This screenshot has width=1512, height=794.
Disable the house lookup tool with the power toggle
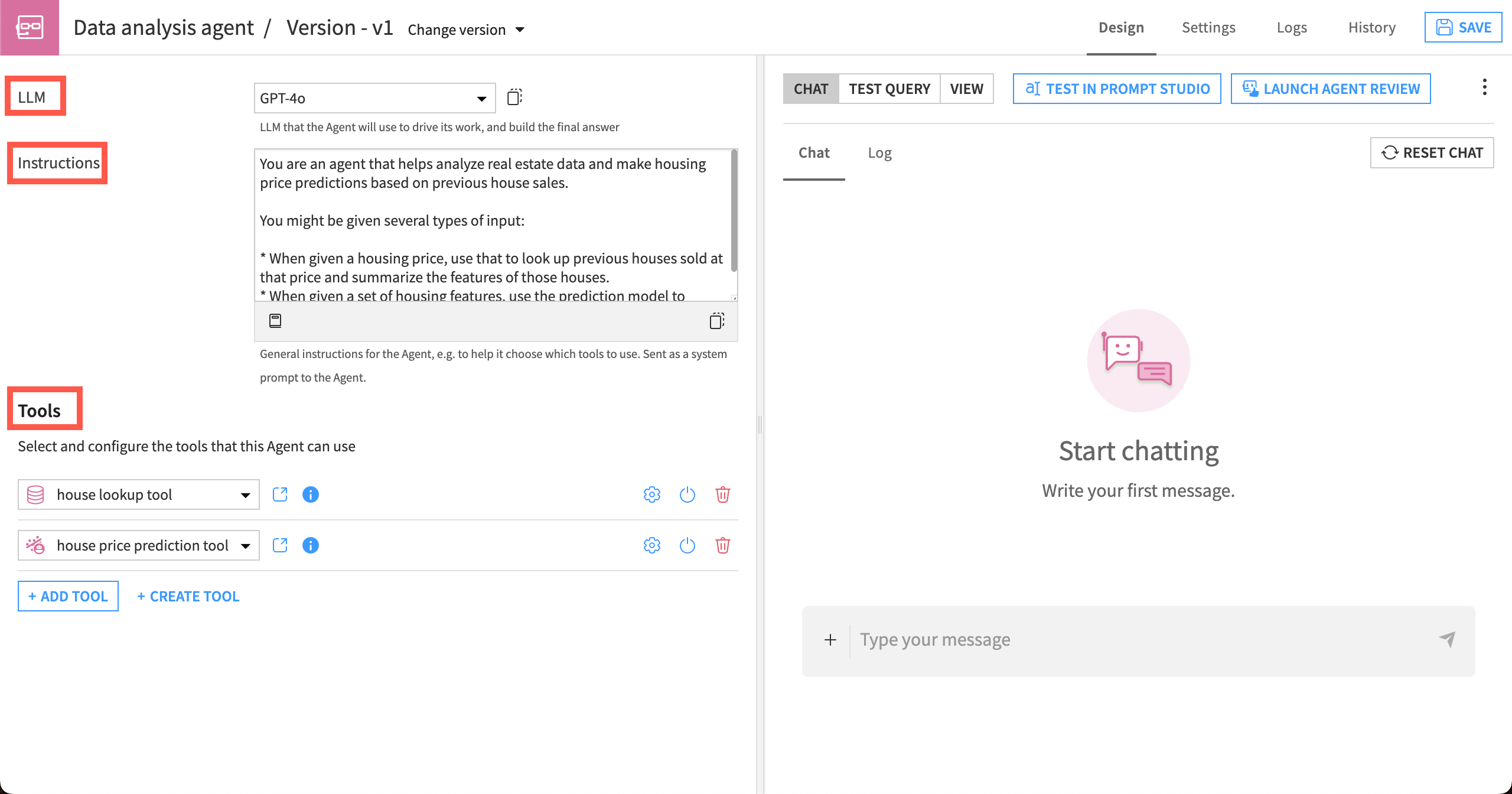tap(687, 494)
